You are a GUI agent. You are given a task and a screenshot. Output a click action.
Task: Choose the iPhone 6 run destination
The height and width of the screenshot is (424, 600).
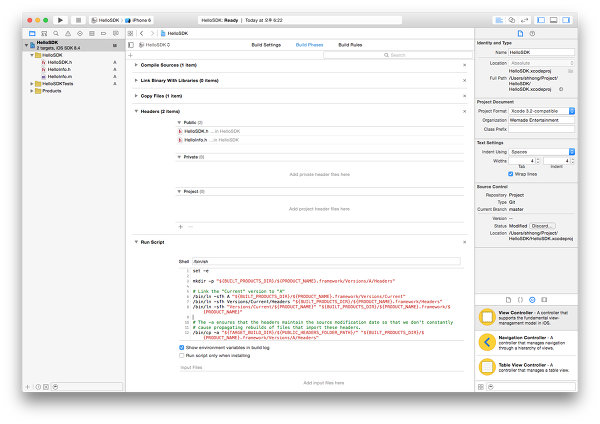click(139, 20)
